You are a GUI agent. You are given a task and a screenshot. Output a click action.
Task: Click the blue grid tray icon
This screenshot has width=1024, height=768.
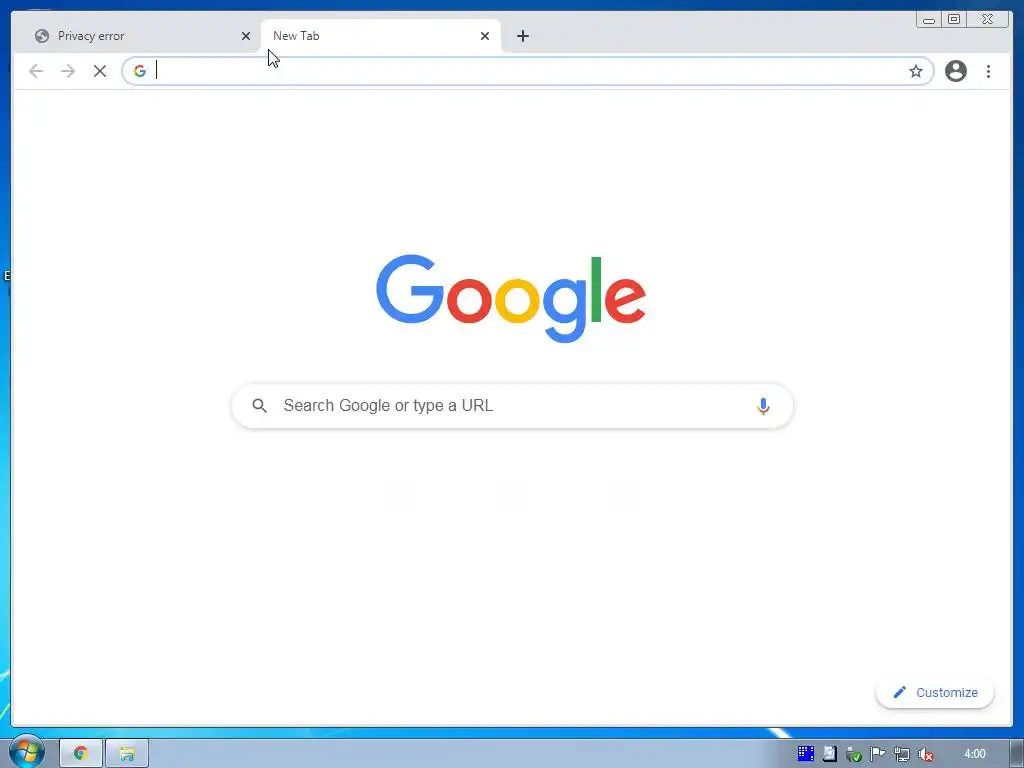click(x=806, y=754)
